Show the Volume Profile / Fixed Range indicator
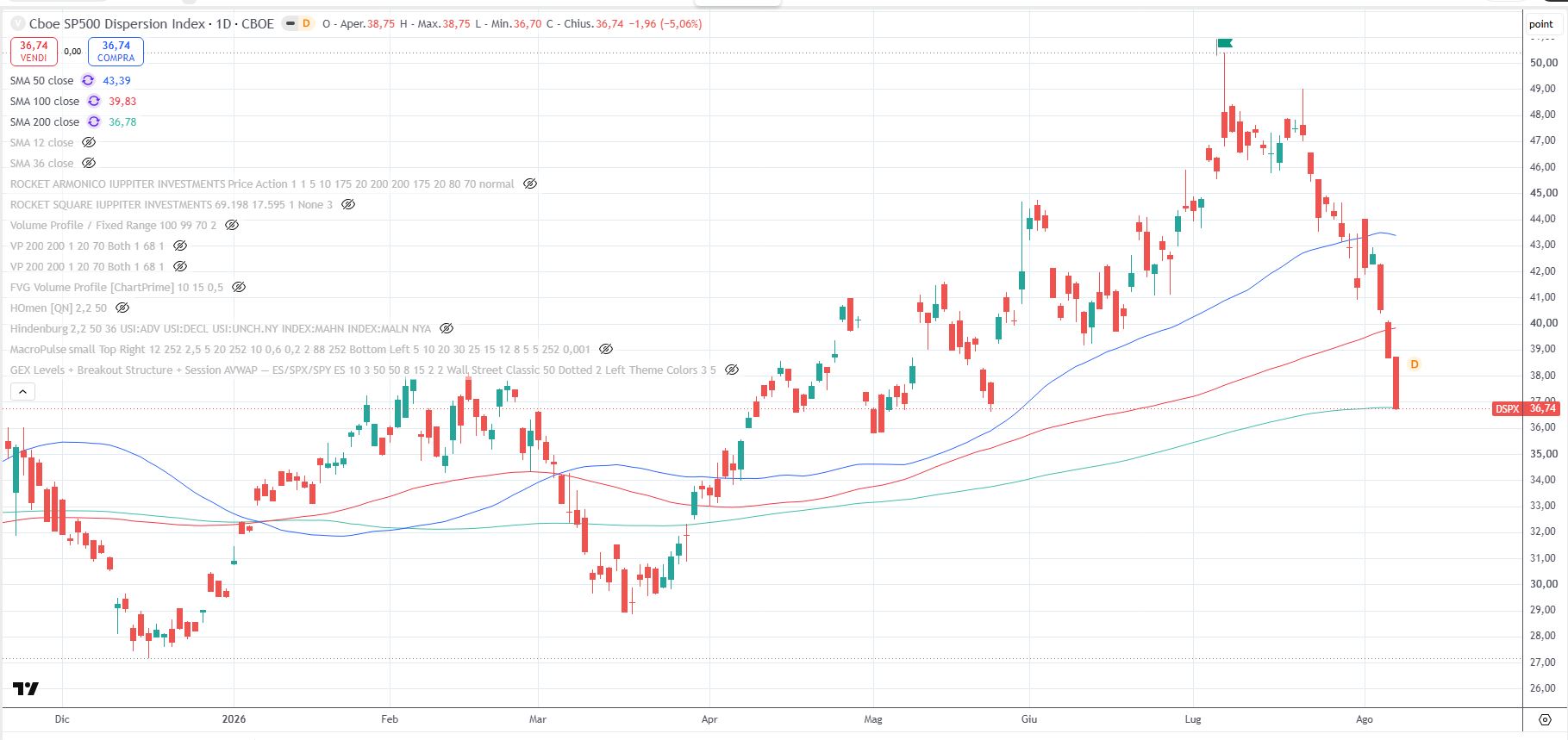The height and width of the screenshot is (740, 1568). [232, 225]
